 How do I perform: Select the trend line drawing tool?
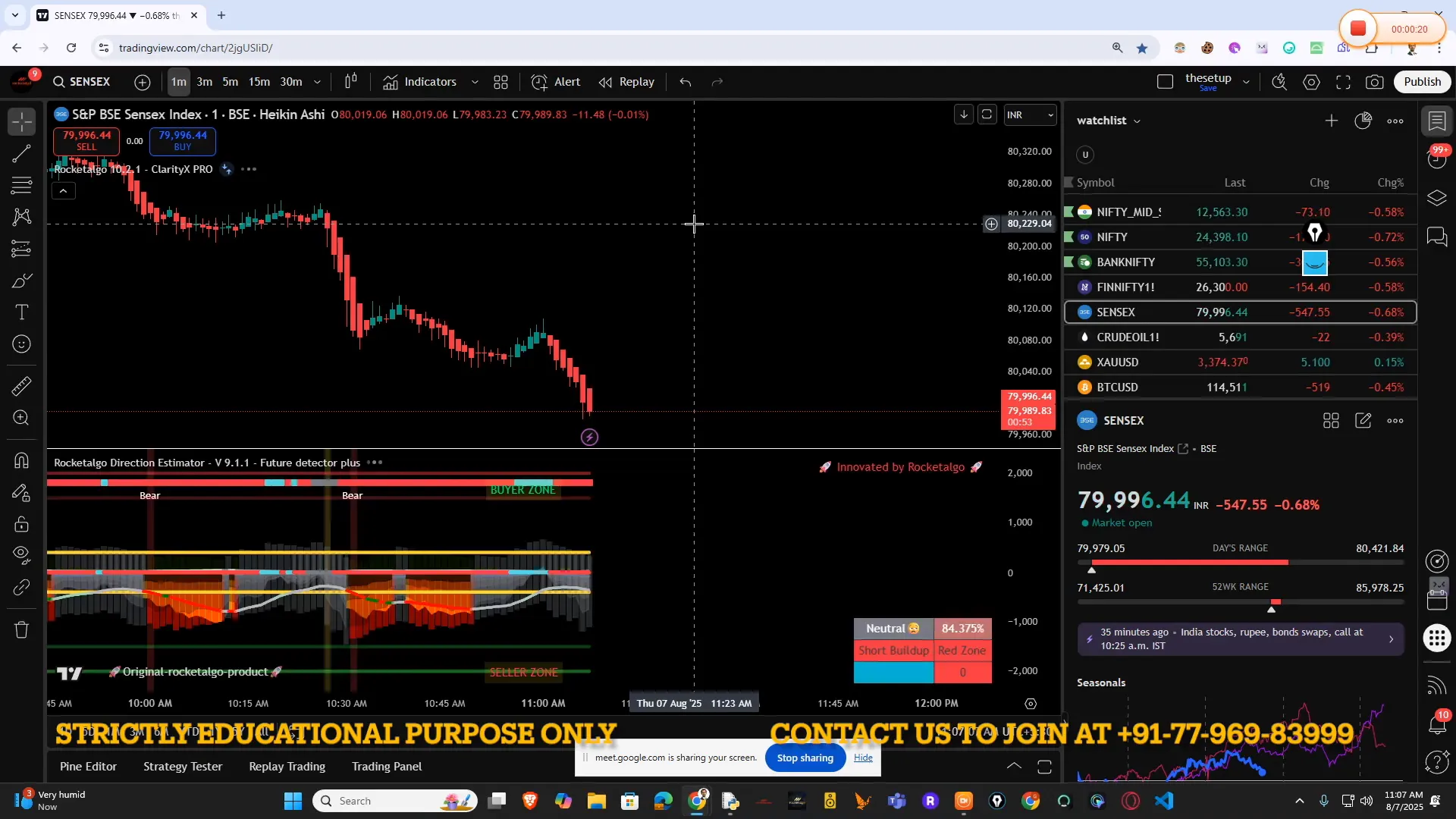click(x=22, y=154)
